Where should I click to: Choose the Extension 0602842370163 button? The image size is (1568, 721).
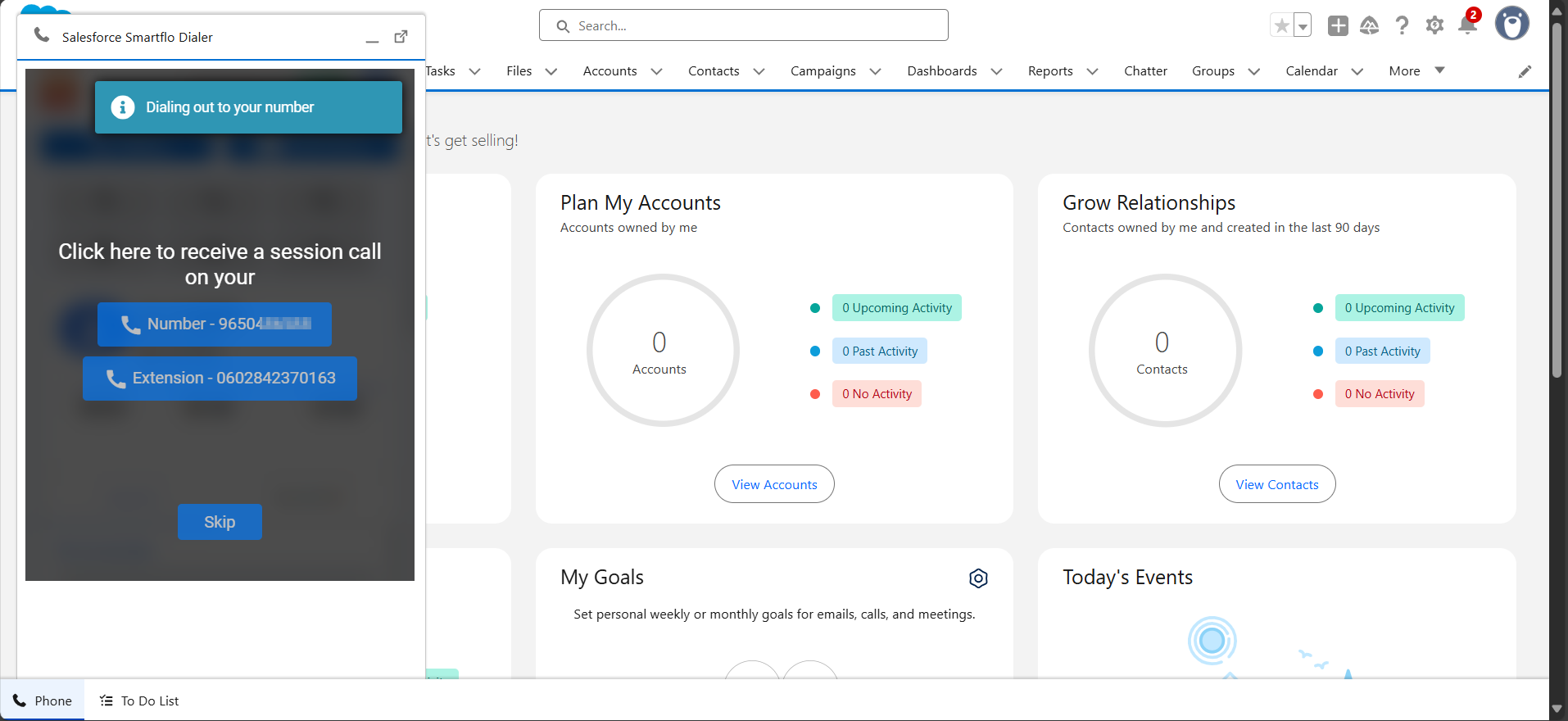(x=220, y=379)
